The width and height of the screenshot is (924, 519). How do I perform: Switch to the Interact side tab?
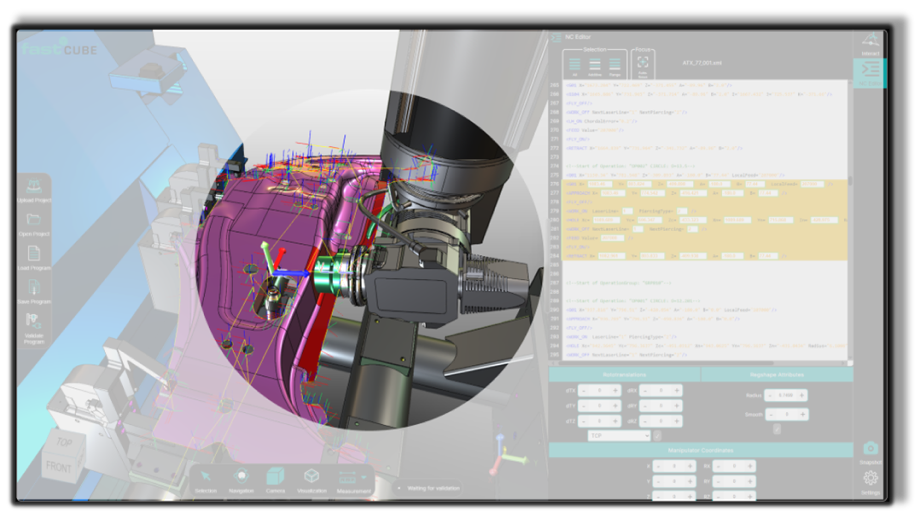coord(870,42)
